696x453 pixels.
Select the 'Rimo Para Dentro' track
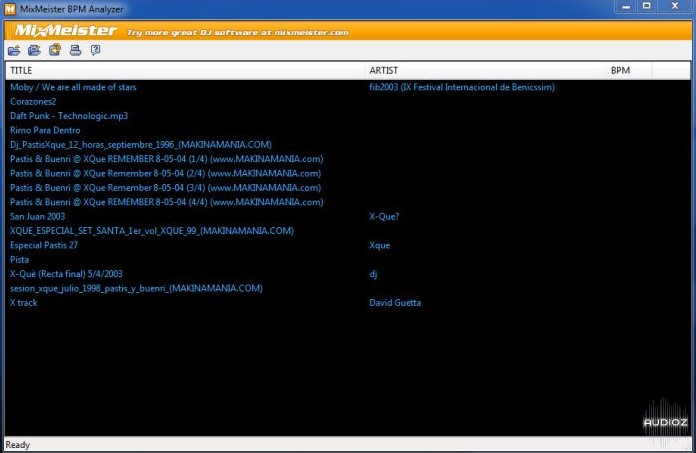coord(45,130)
